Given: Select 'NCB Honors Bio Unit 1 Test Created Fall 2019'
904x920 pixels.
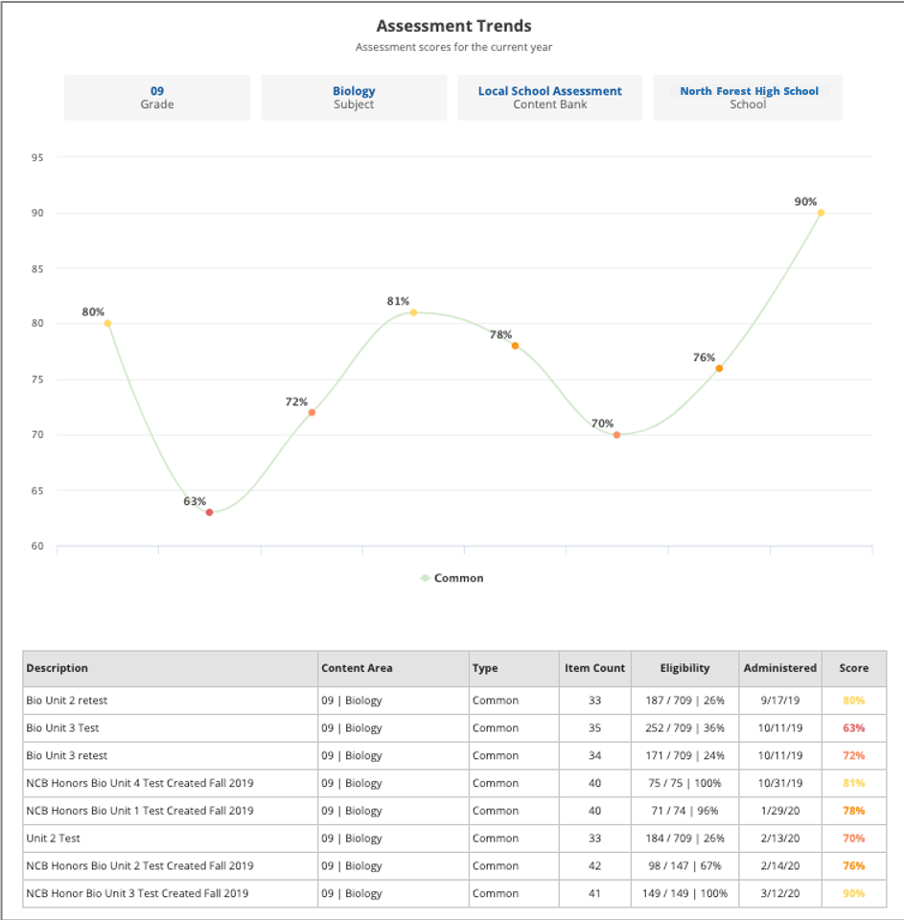Looking at the screenshot, I should (x=140, y=810).
